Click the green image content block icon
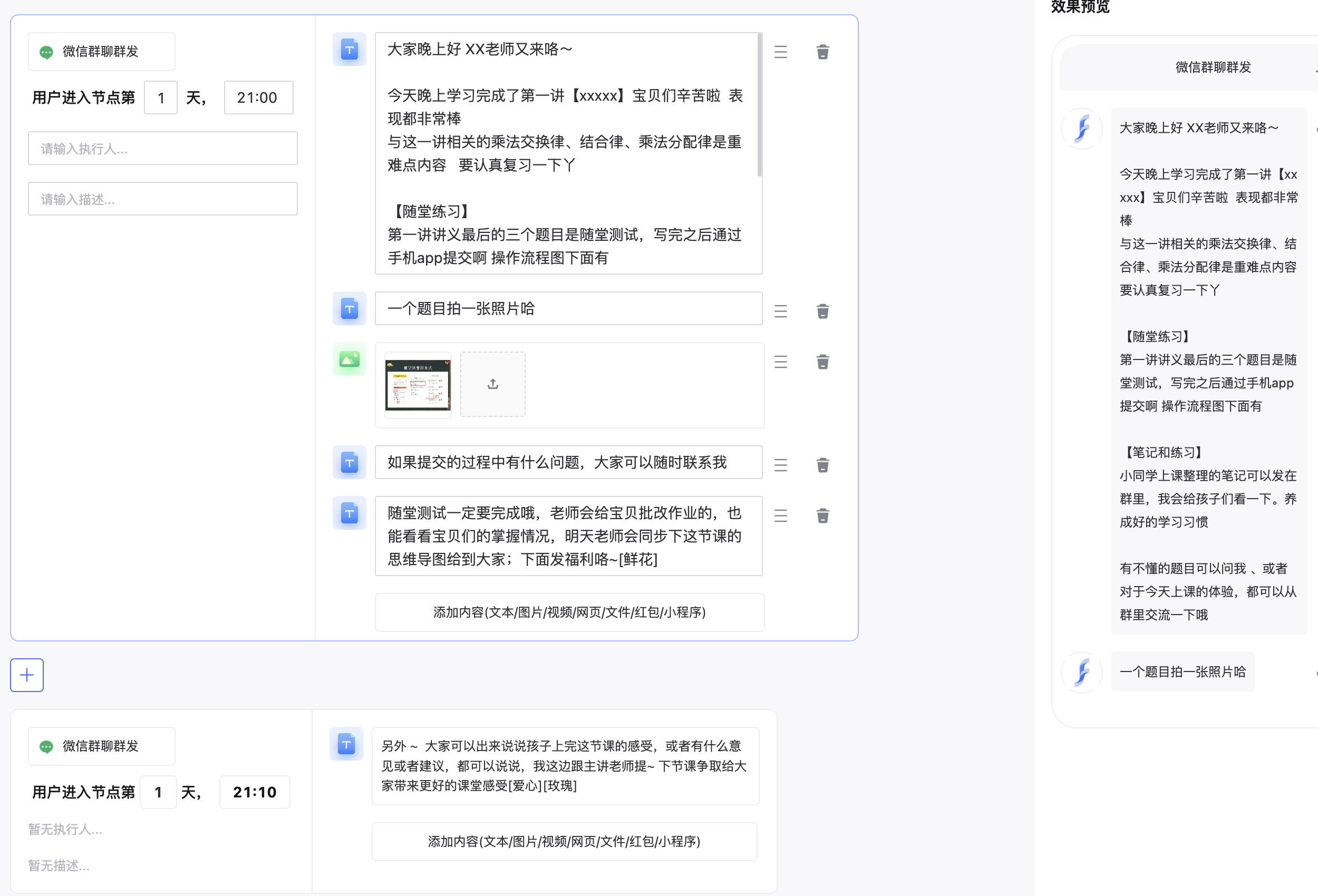Screen dimensions: 1318x896 click(350, 359)
